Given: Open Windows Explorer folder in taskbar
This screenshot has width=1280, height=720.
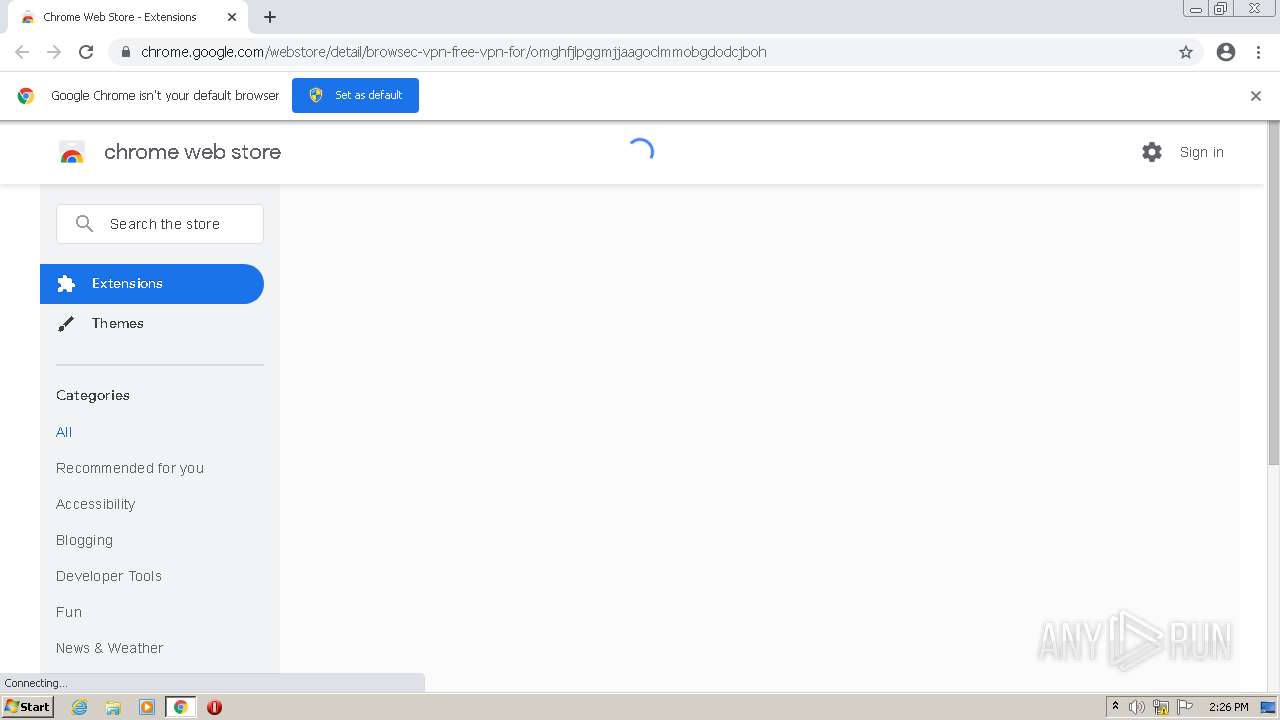Looking at the screenshot, I should 113,707.
